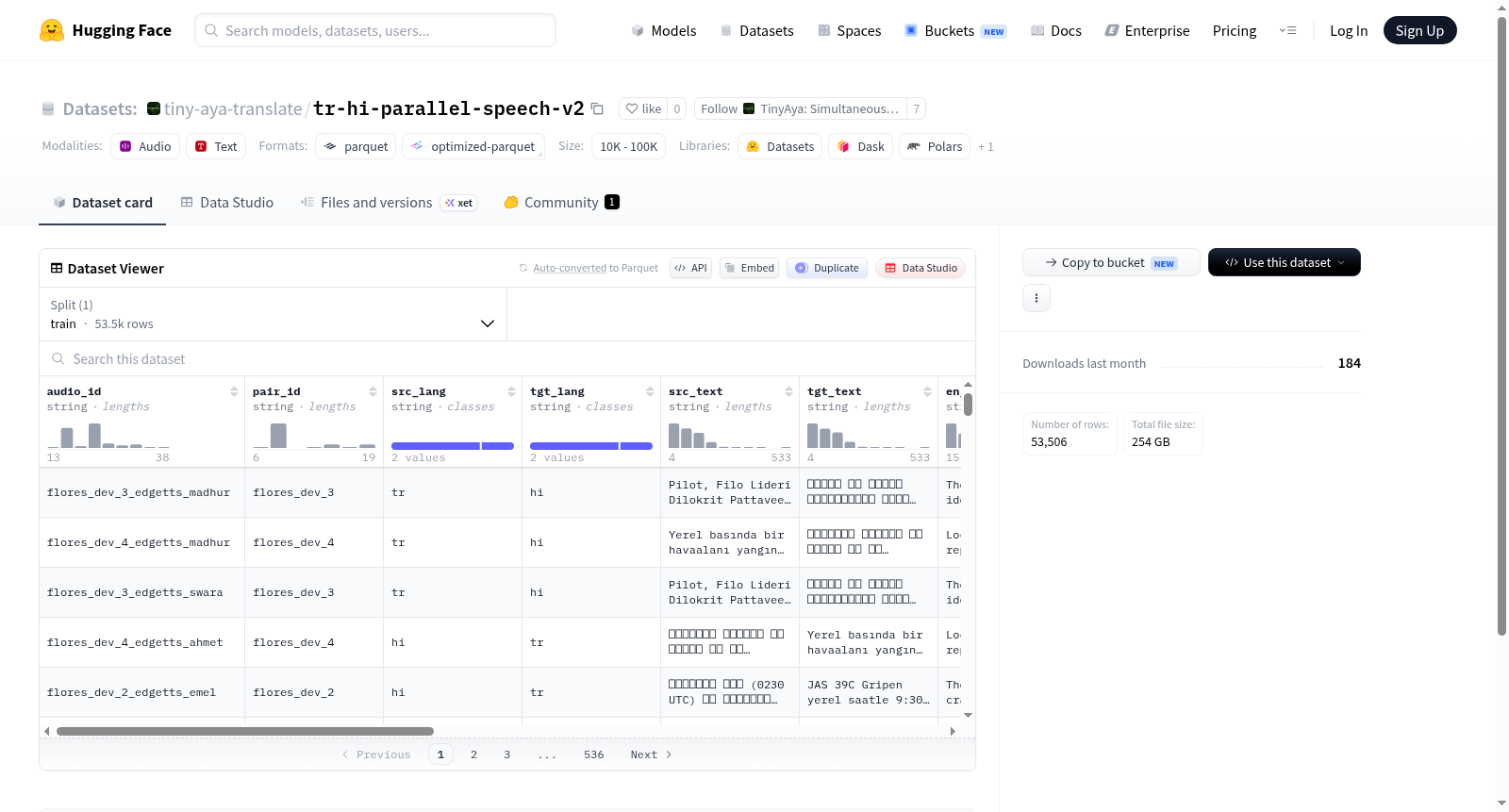1509x812 pixels.
Task: Open the Datasets library tag
Action: (780, 146)
